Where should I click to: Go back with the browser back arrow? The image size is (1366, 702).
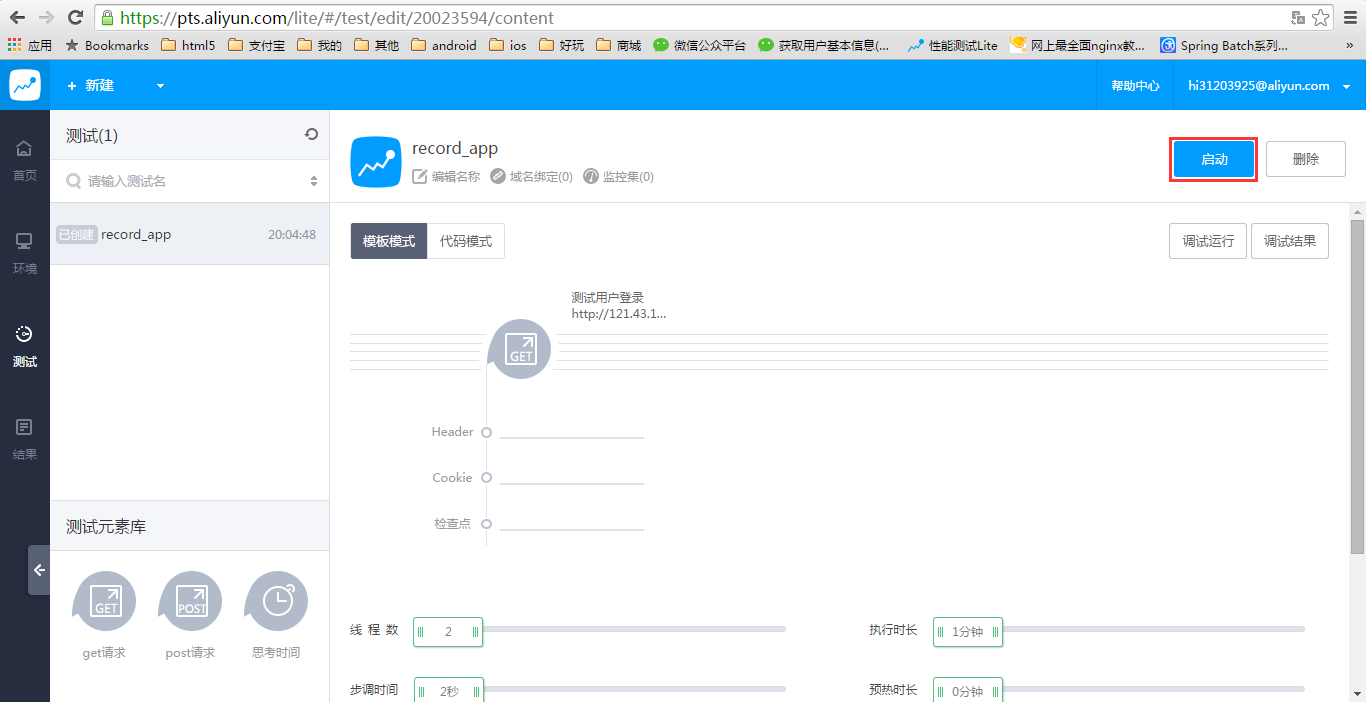point(17,17)
